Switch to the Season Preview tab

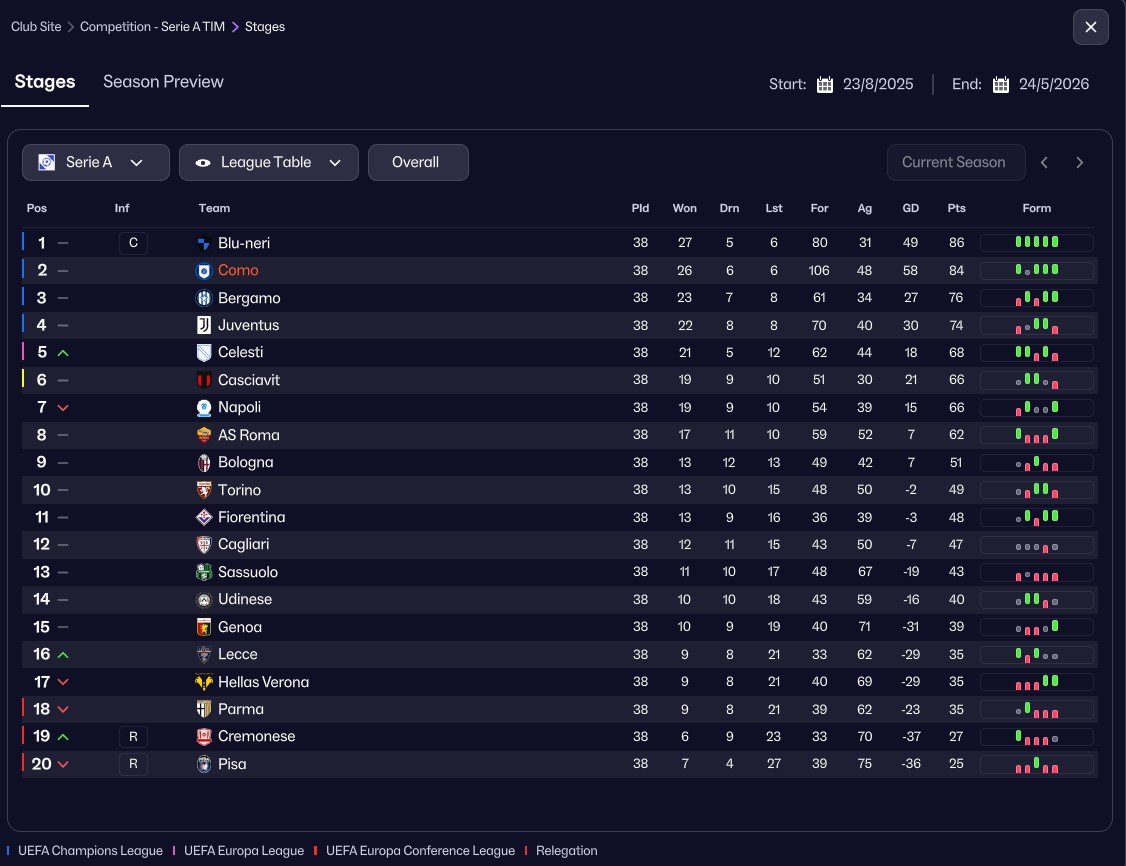click(x=163, y=82)
